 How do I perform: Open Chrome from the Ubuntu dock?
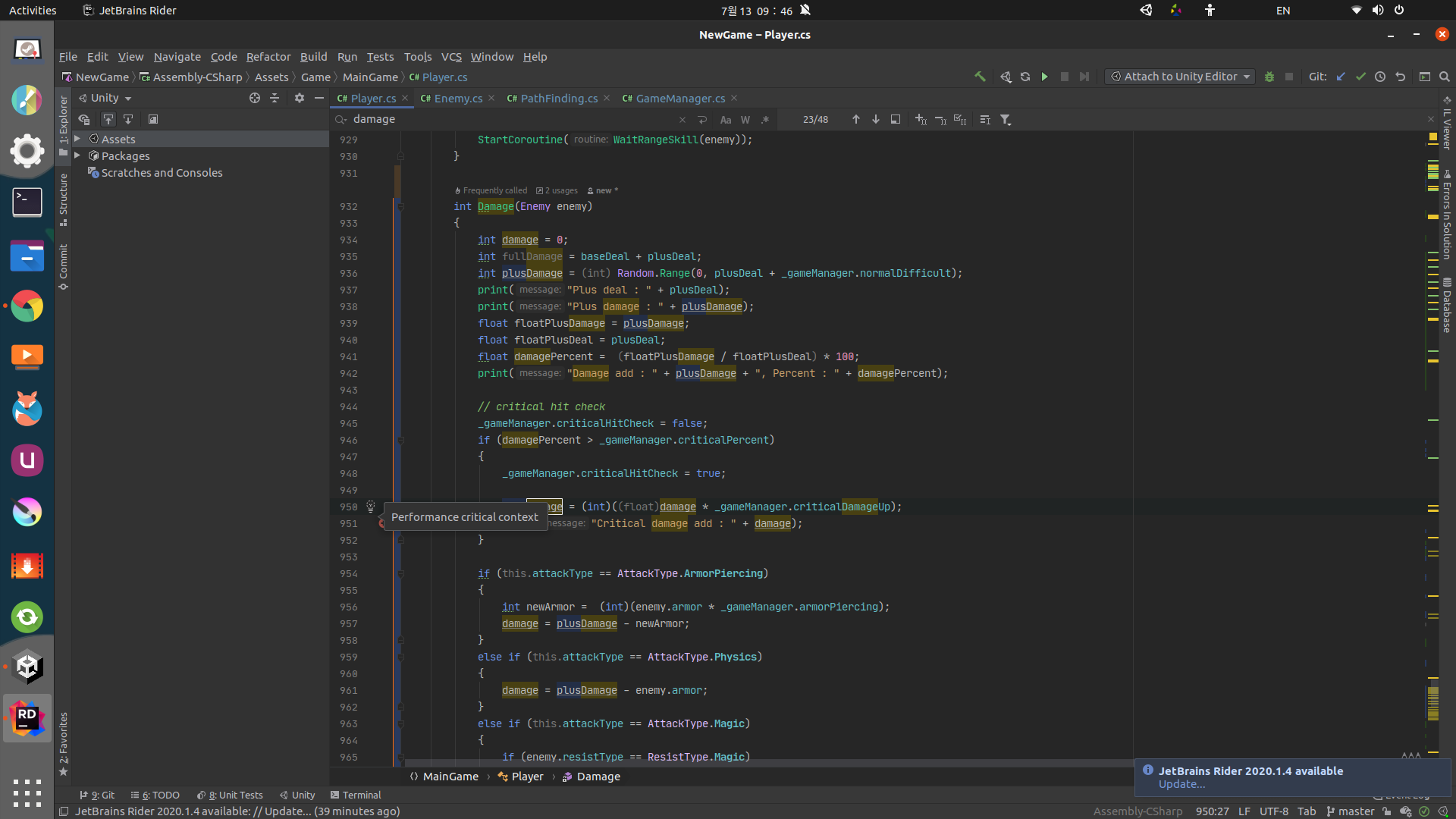pos(27,306)
